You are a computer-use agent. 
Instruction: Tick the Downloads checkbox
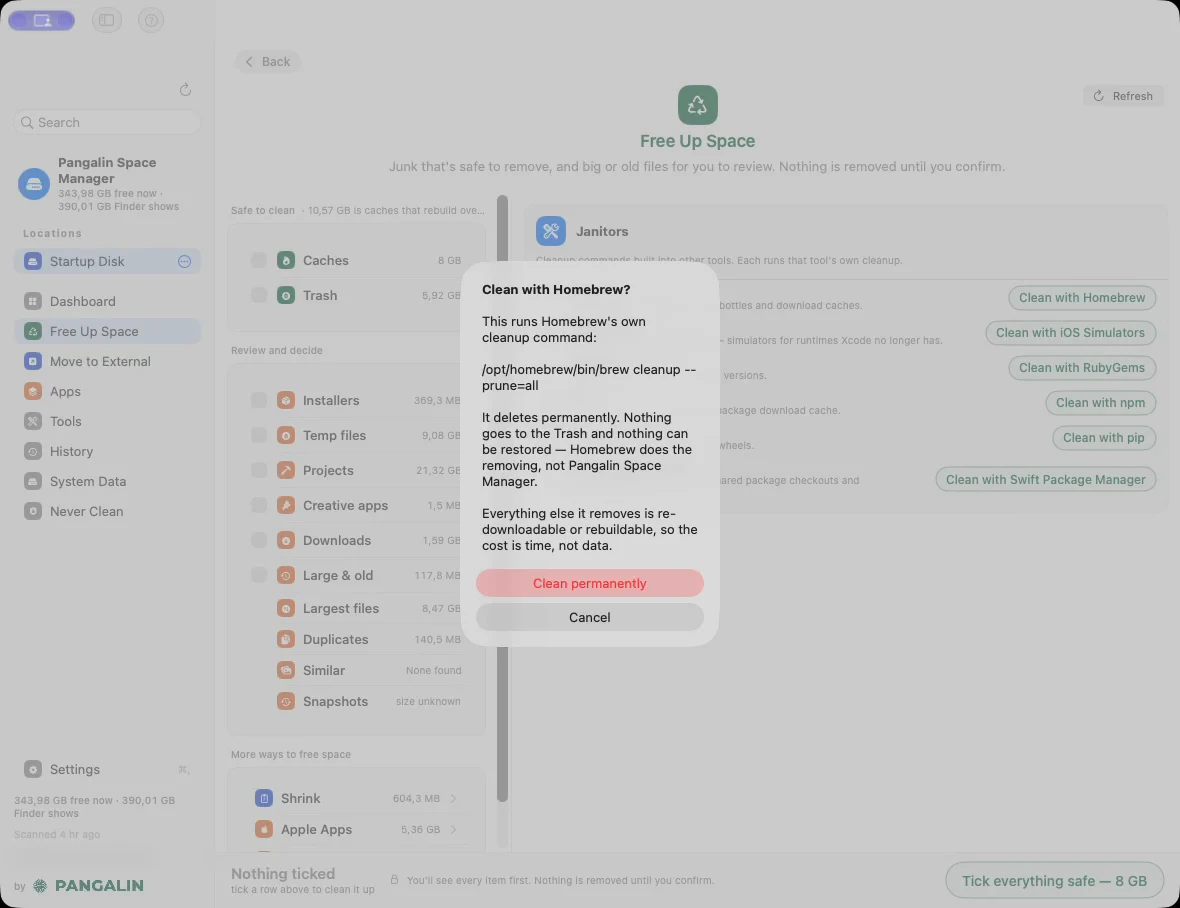[x=259, y=540]
